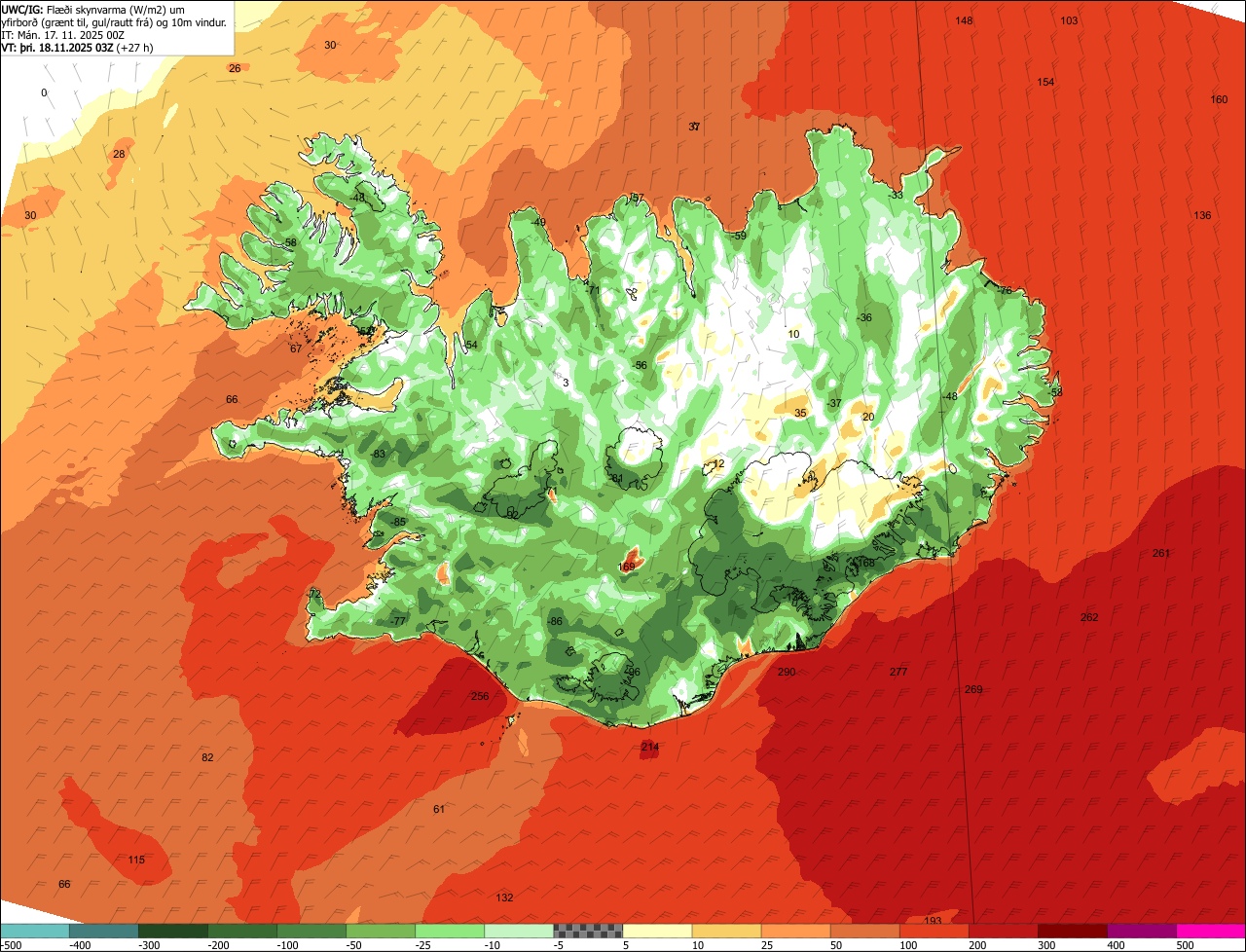
Task: Click the '160' flux value on the map
Action: 1219,99
